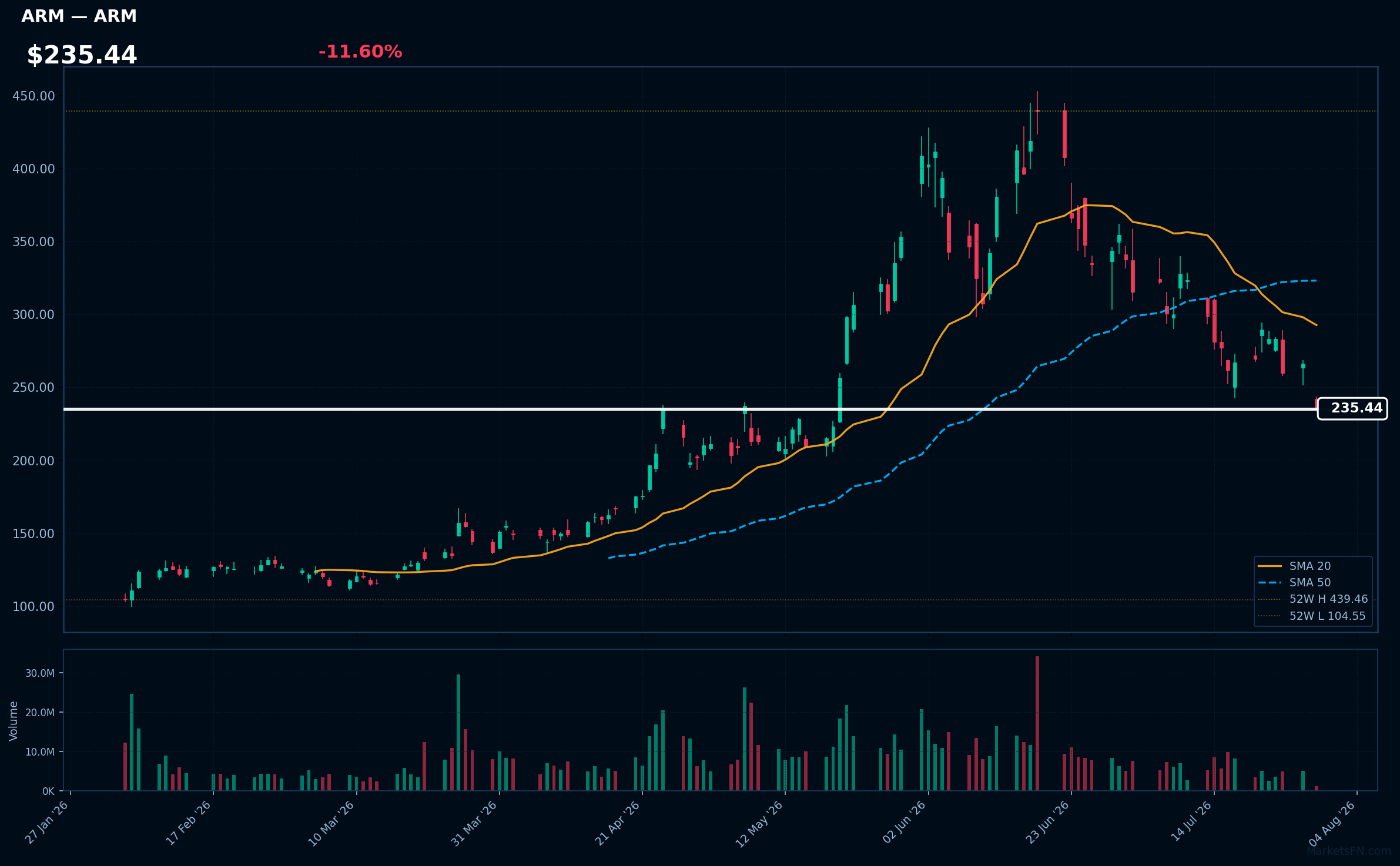1400x866 pixels.
Task: Pick the "350.00" price axis label
Action: (34, 241)
